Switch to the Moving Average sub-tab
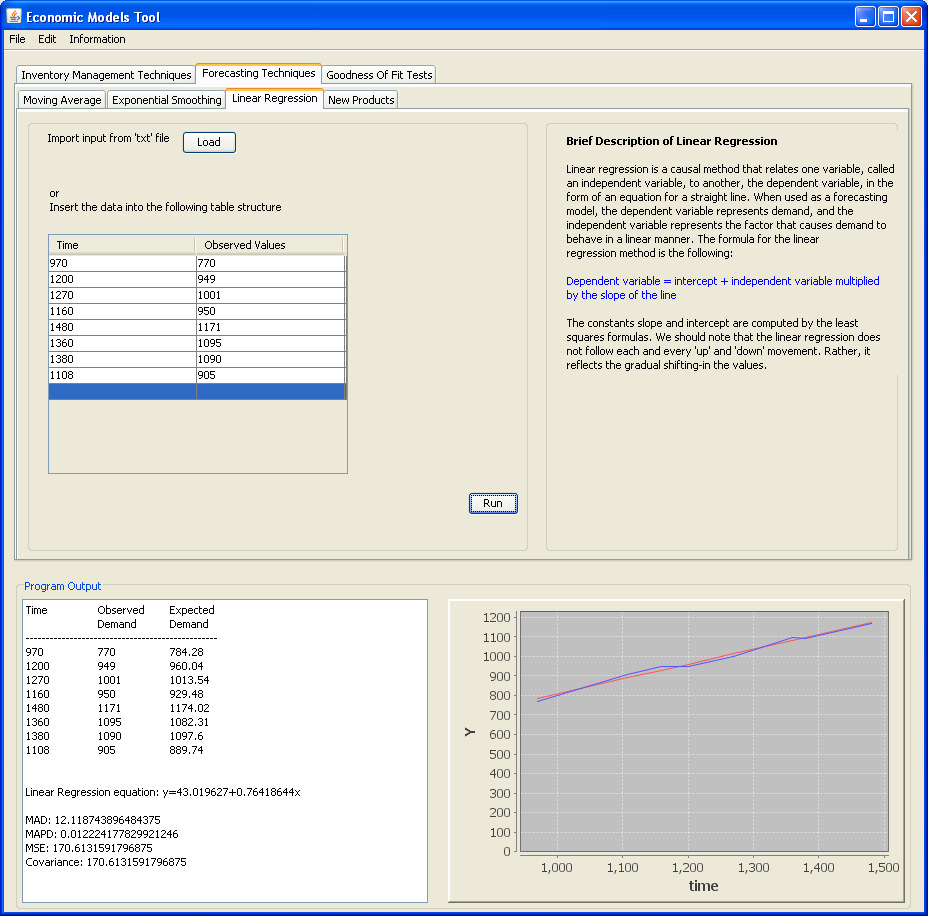Screen dimensions: 928x916 (62, 100)
